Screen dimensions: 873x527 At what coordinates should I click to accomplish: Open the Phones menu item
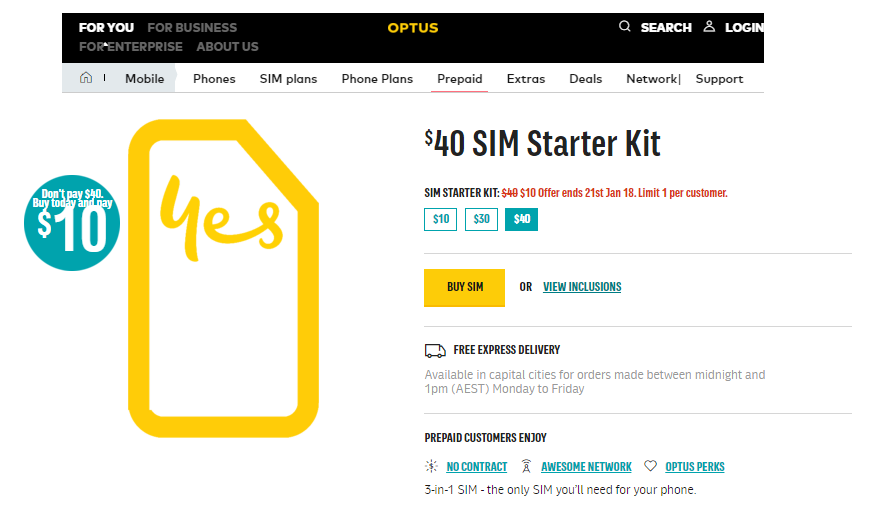pos(214,79)
